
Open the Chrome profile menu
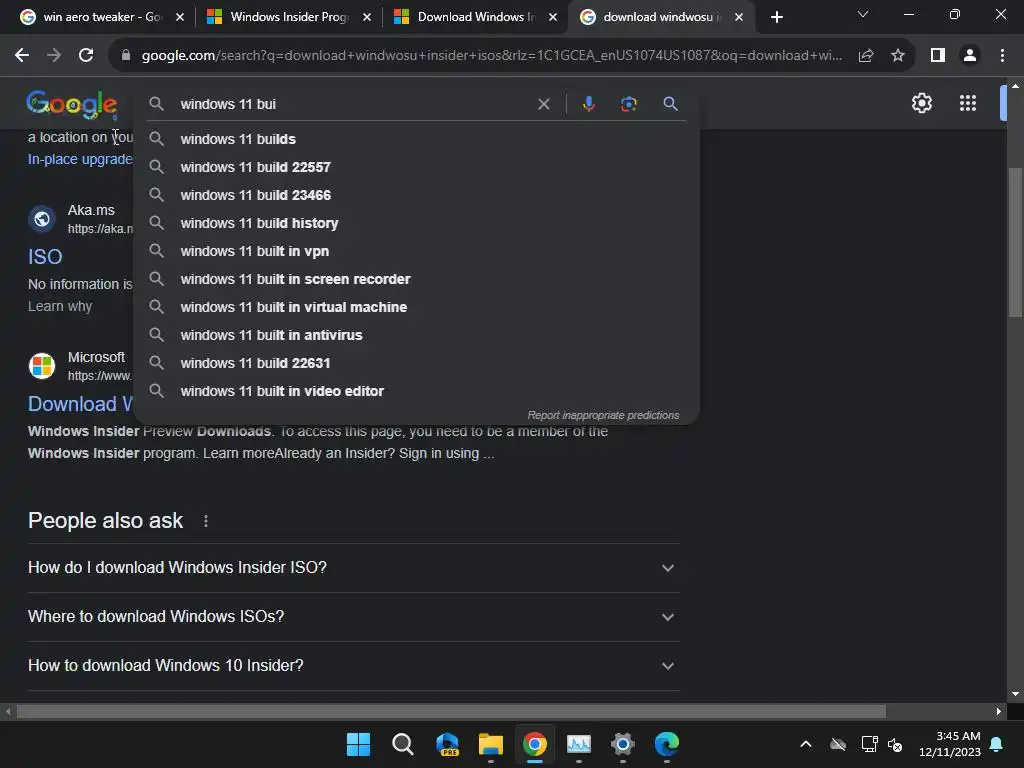tap(970, 56)
